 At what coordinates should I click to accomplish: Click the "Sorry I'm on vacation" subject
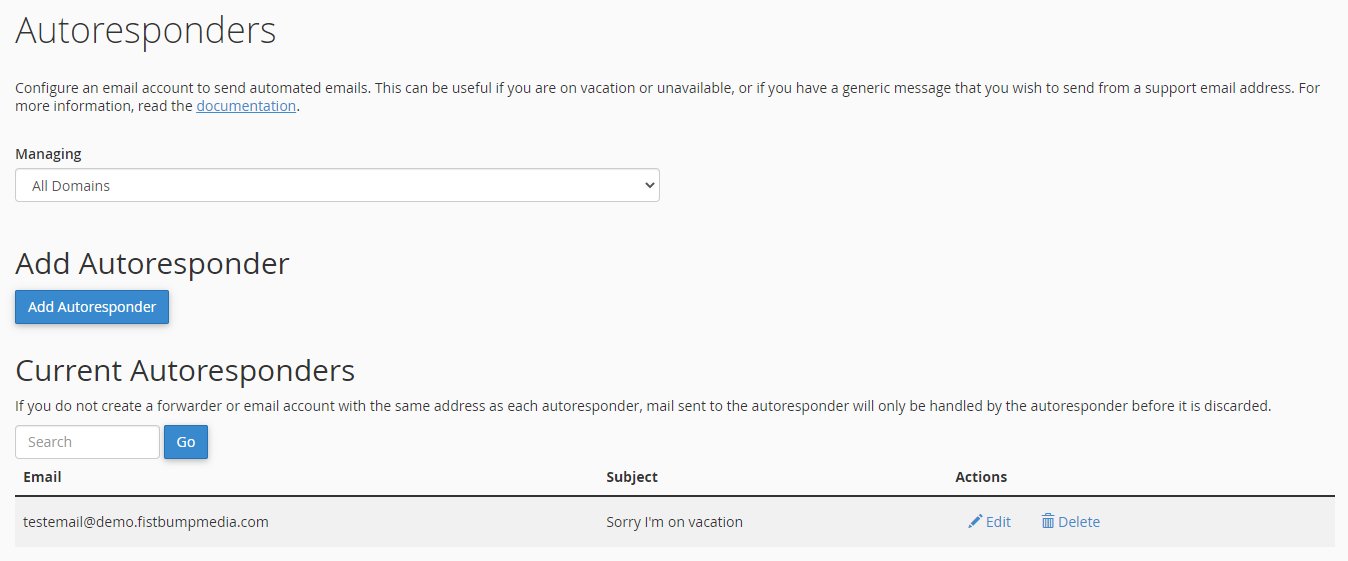674,522
